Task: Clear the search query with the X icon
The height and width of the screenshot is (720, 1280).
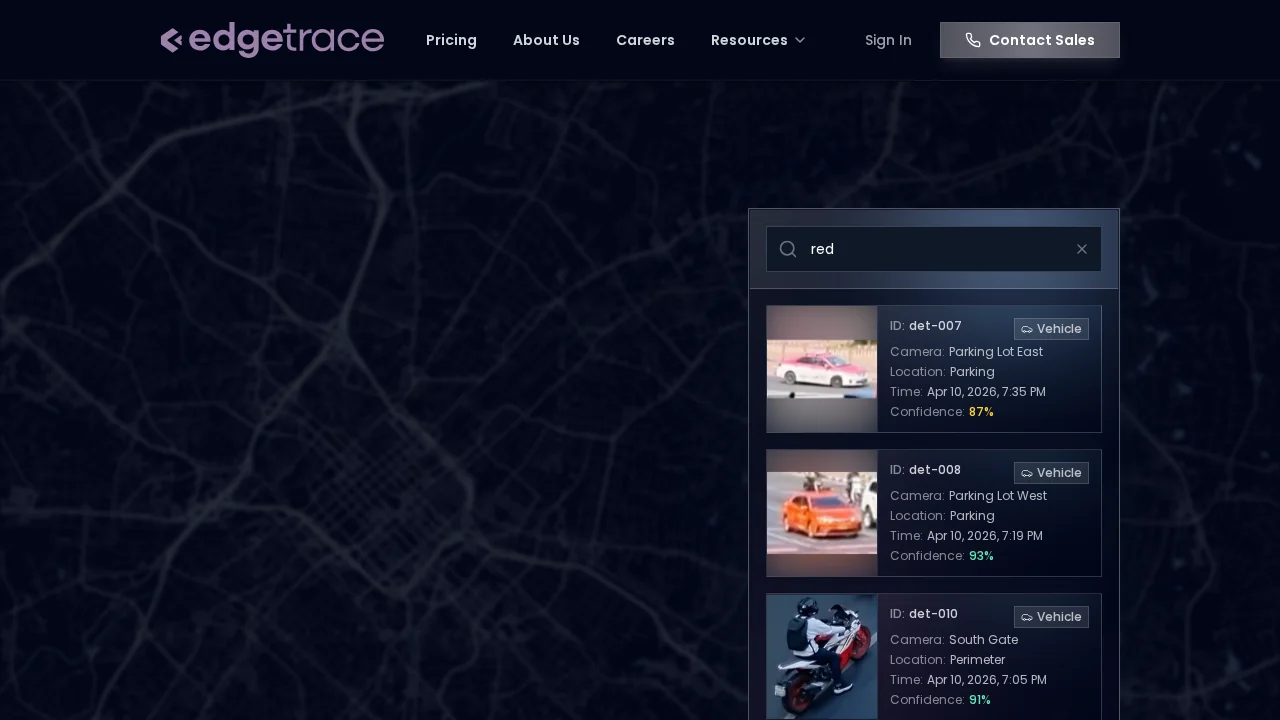Action: [x=1082, y=249]
